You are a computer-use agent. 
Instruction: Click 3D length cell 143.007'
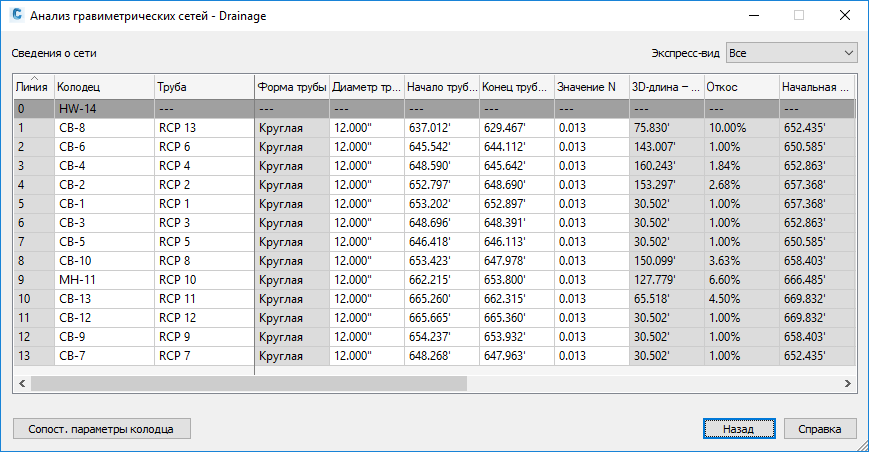coord(667,147)
